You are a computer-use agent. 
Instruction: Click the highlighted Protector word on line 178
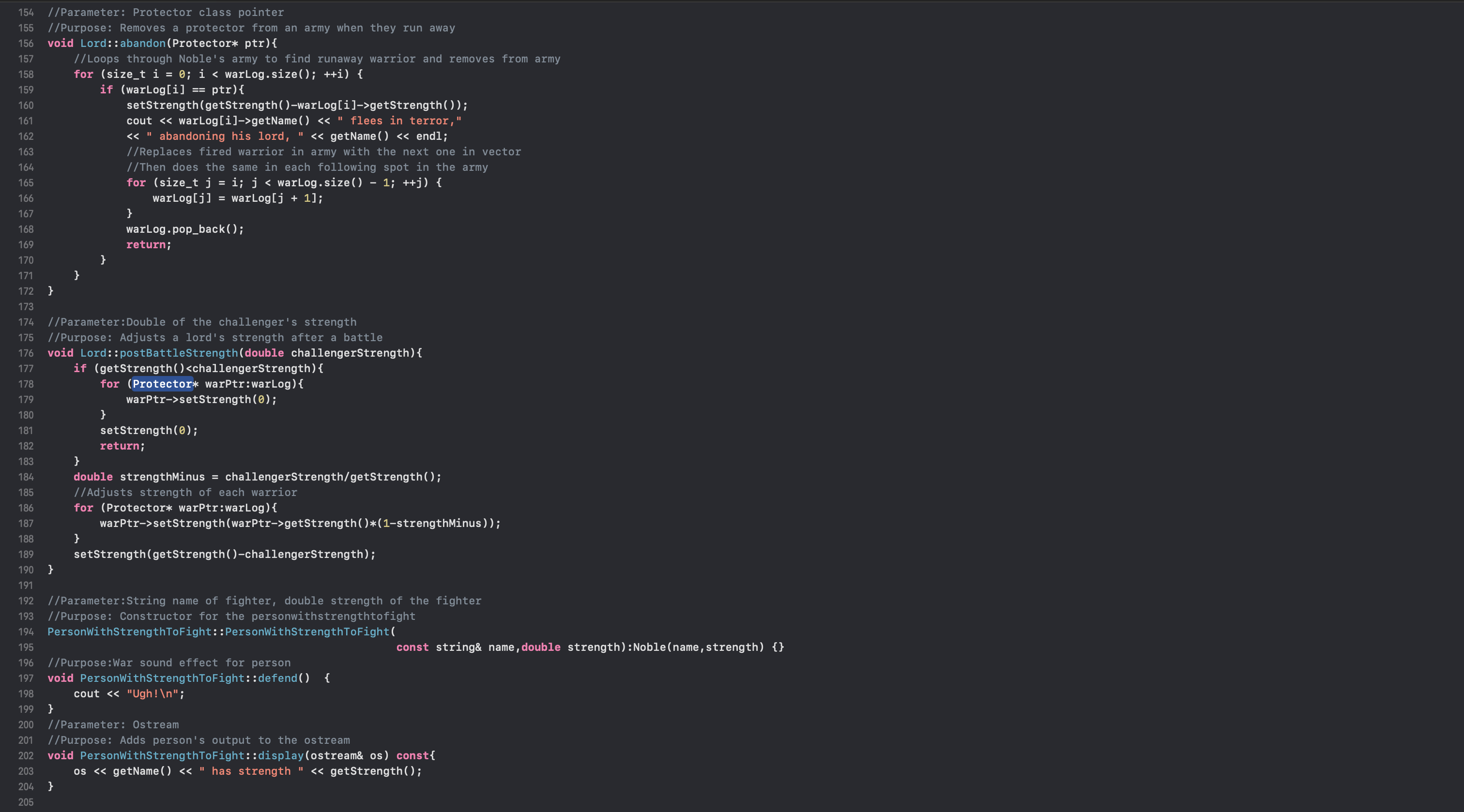point(163,384)
